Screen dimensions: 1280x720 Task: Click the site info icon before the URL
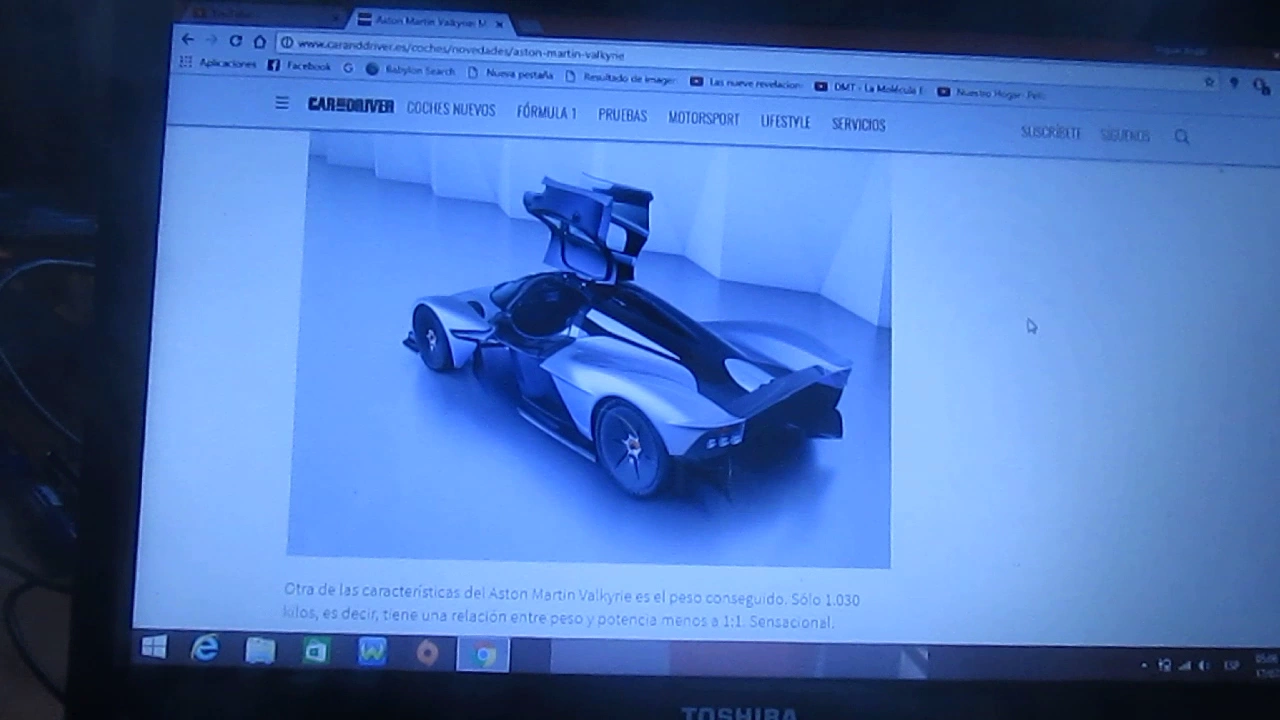pos(286,43)
